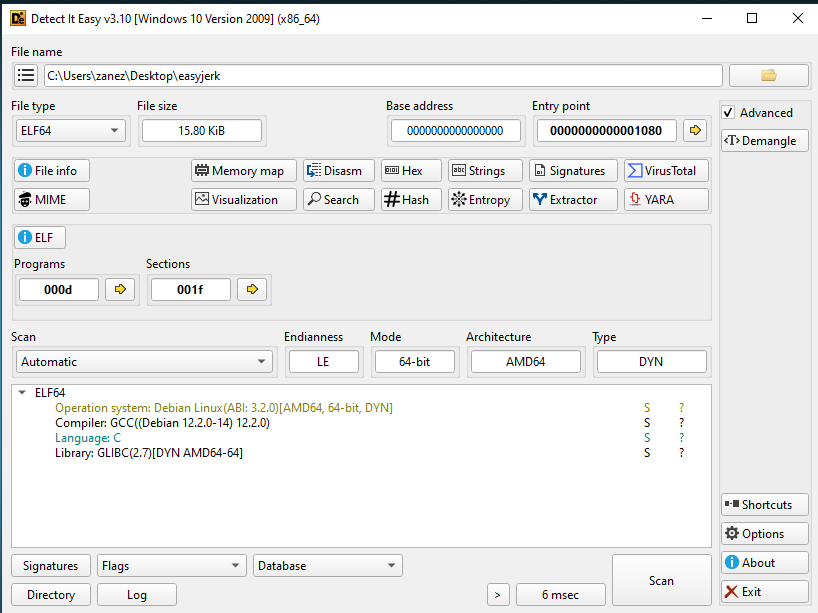Open Options
Viewport: 818px width, 613px height.
click(x=765, y=534)
